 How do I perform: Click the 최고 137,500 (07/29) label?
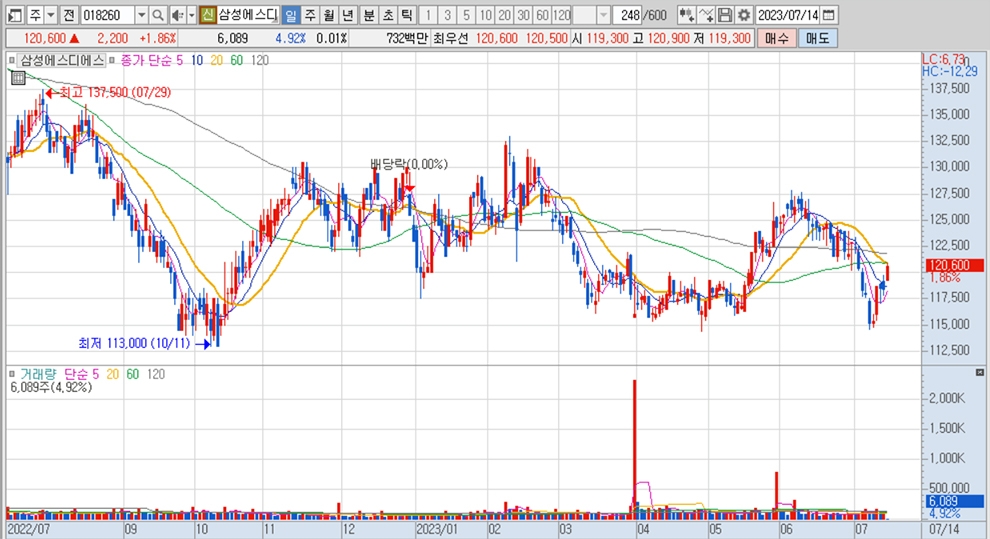[x=115, y=93]
